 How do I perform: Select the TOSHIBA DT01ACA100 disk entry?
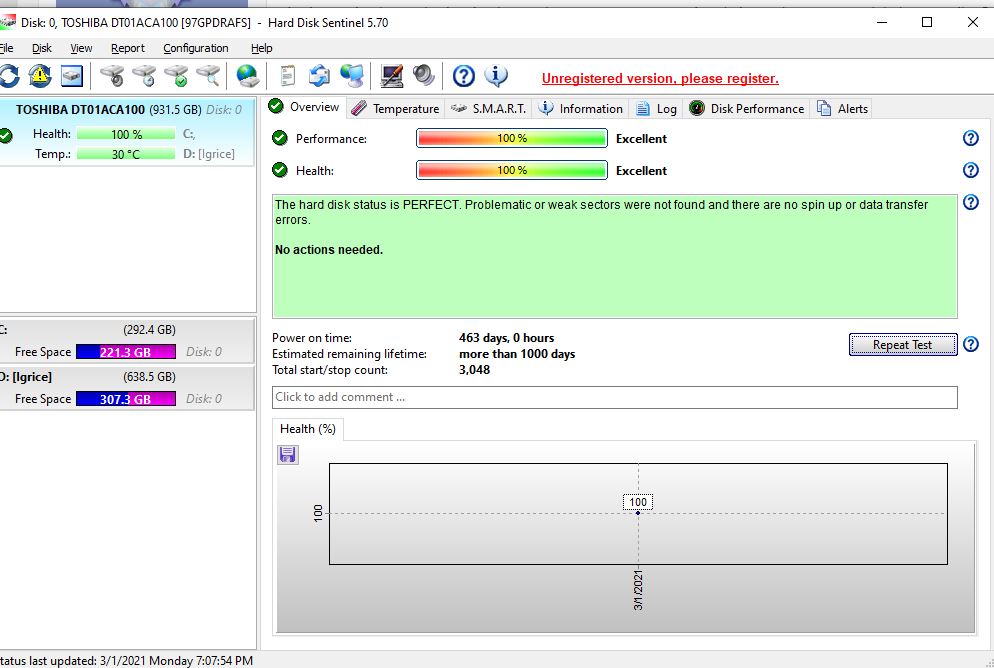pyautogui.click(x=80, y=110)
